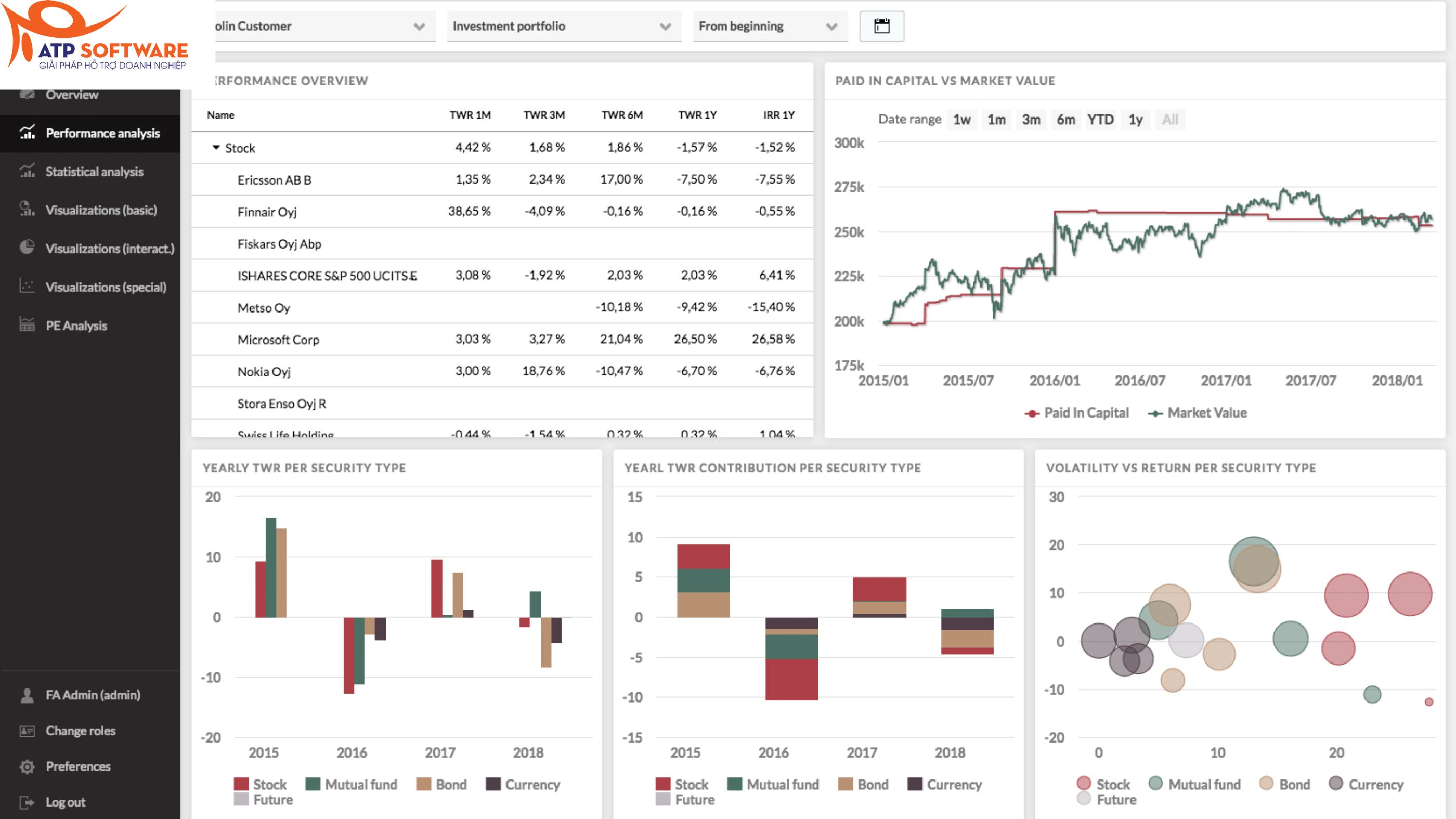Click the Log out icon

[27, 802]
